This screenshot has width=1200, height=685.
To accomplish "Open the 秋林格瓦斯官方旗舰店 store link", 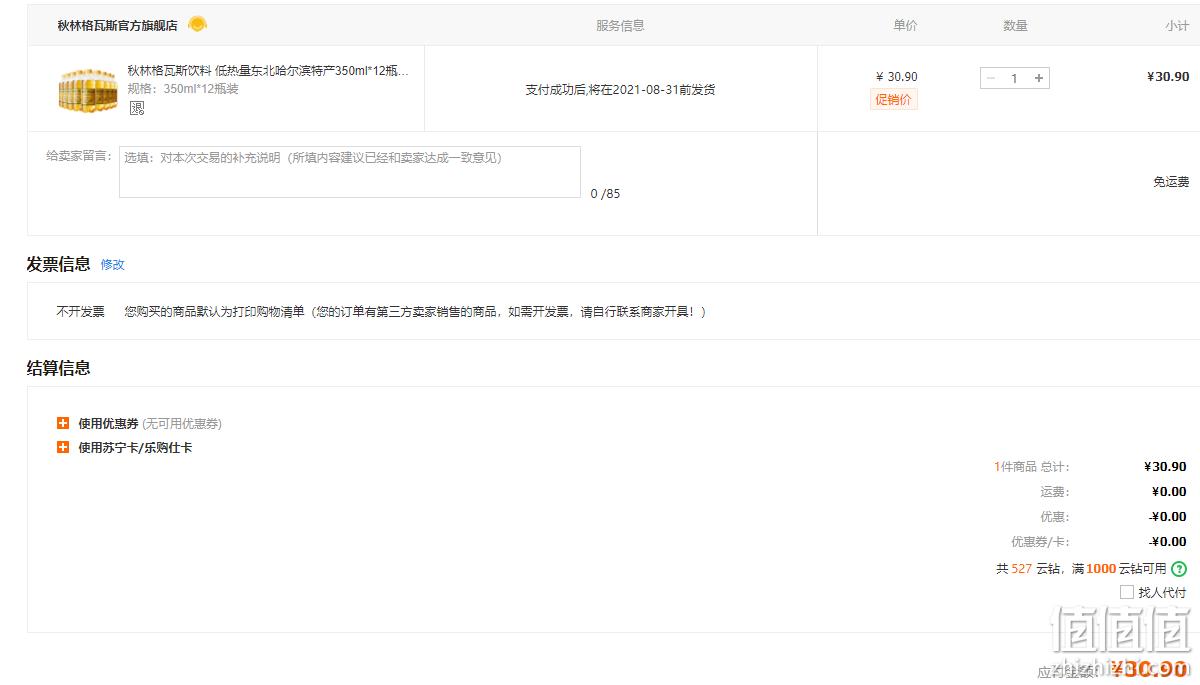I will (x=117, y=26).
